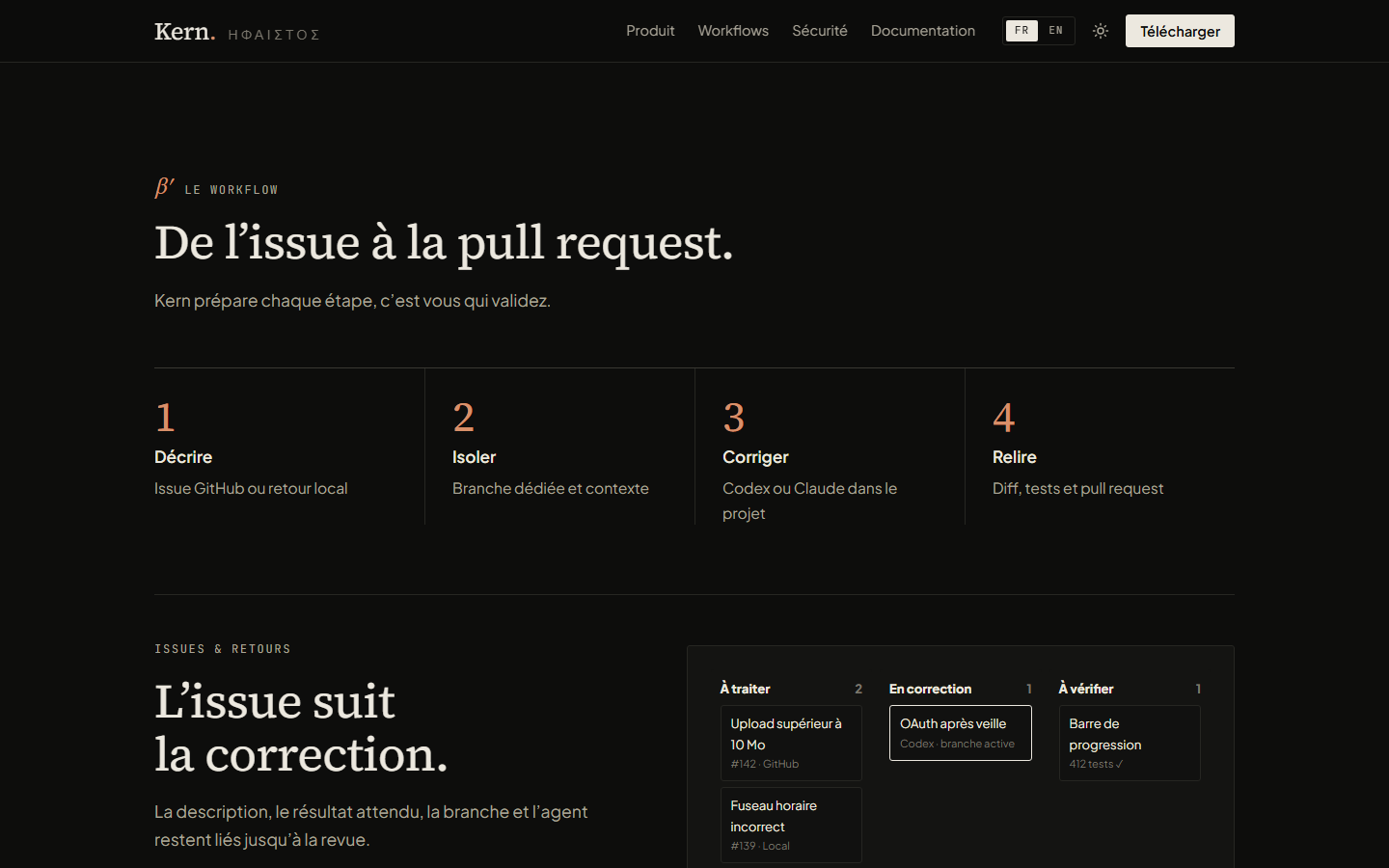1389x868 pixels.
Task: Open the Workflows nav link
Action: [733, 31]
